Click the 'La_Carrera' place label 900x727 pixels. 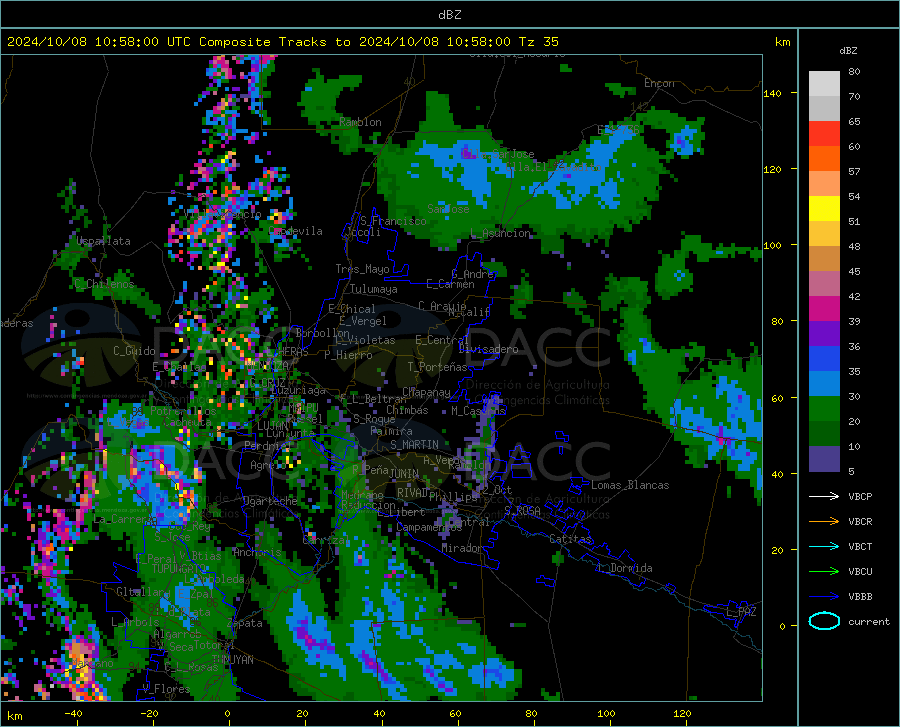pos(123,519)
